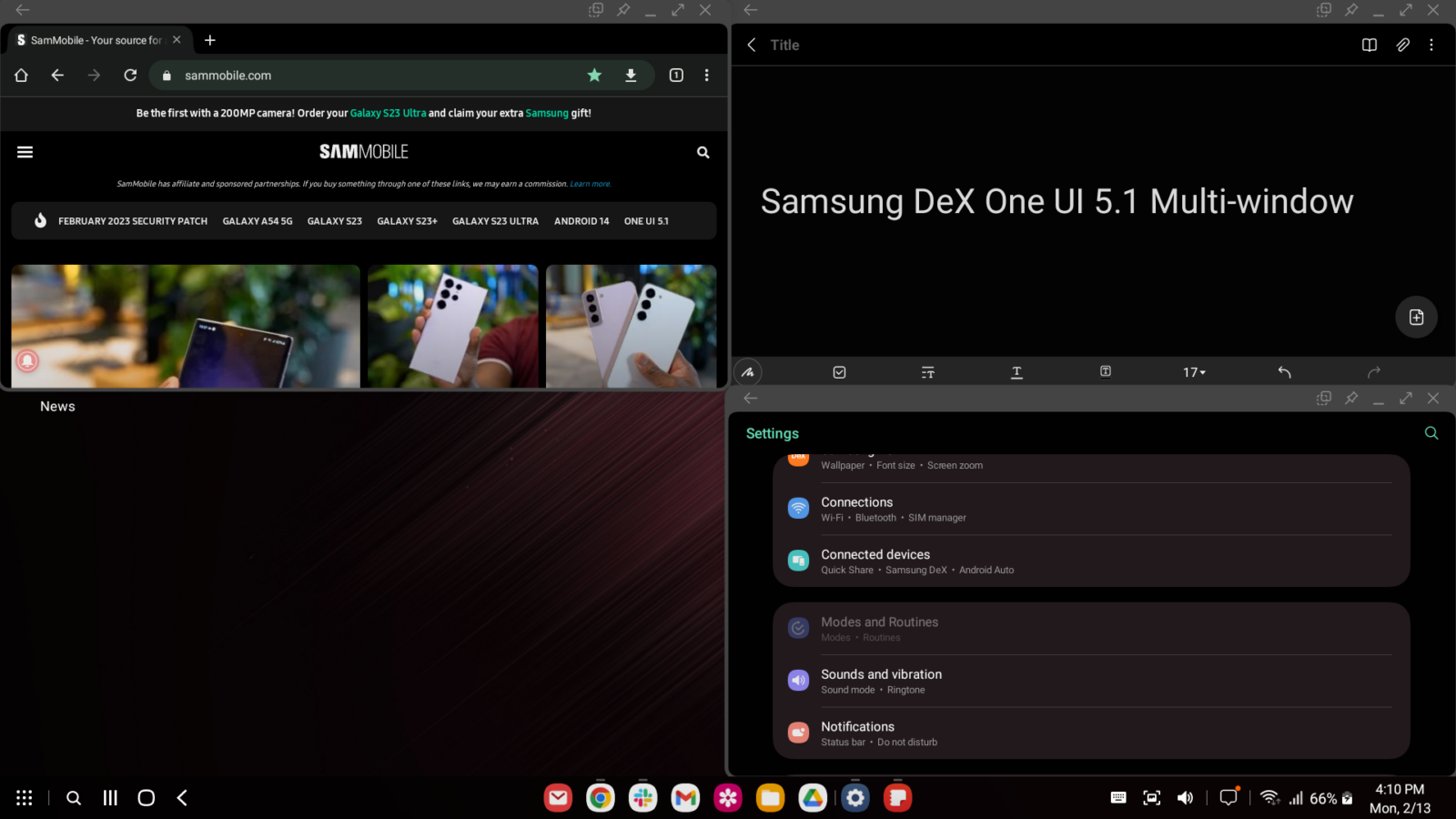Select handwriting pen mode in Samsung Notes

(x=747, y=371)
